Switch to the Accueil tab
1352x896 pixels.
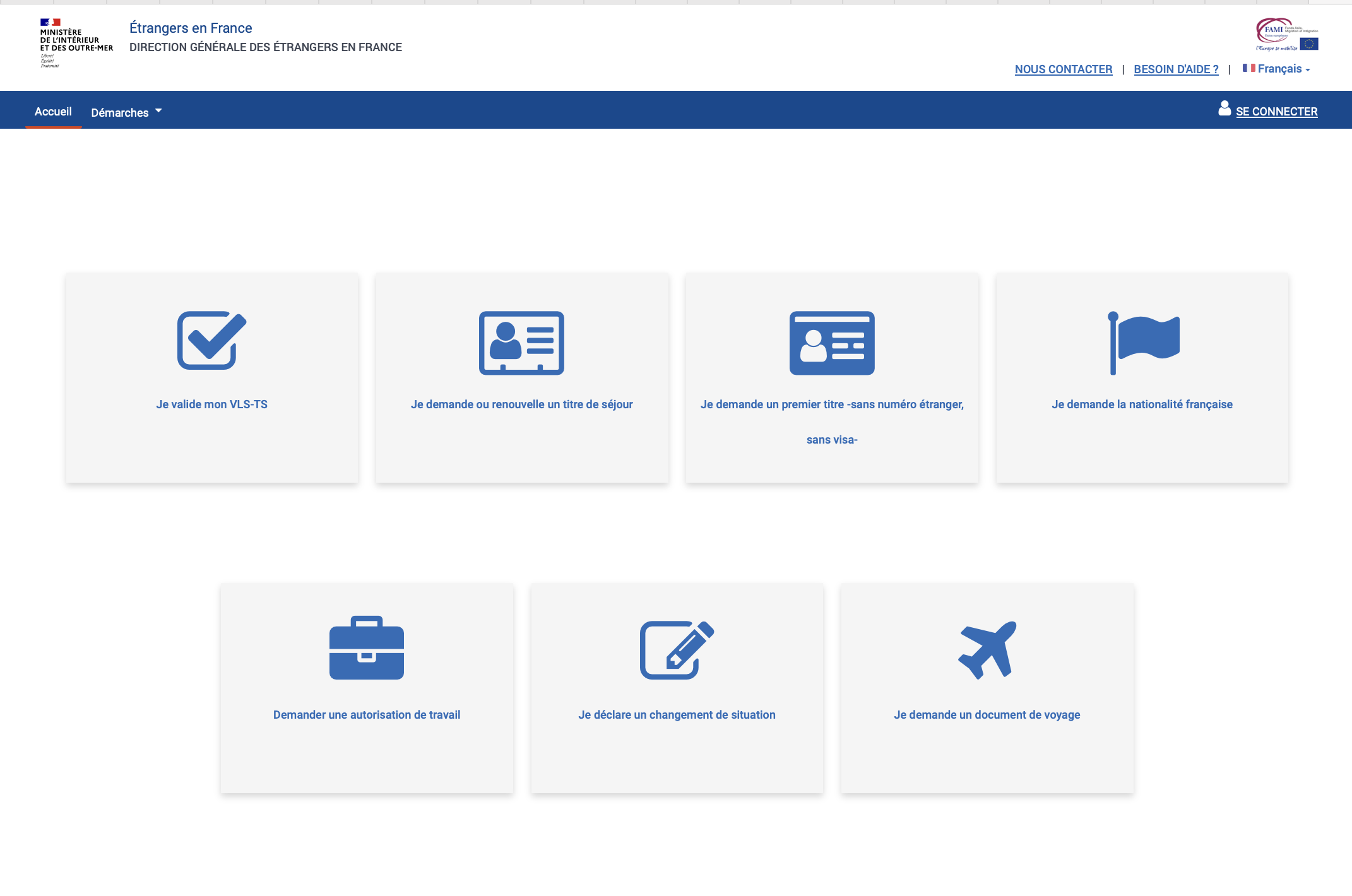(53, 111)
